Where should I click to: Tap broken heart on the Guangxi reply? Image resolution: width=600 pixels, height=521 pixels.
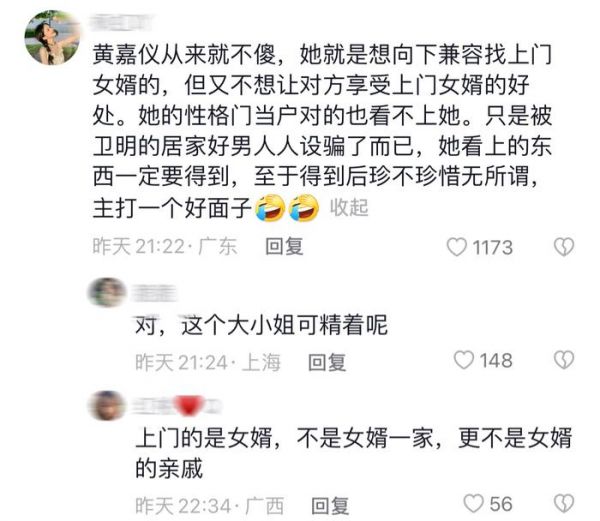[x=564, y=503]
